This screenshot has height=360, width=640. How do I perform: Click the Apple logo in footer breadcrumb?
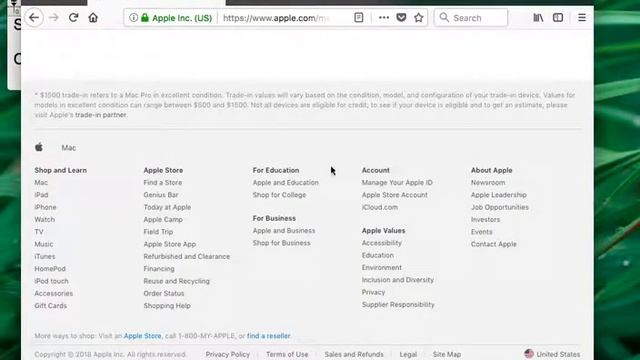[x=39, y=147]
